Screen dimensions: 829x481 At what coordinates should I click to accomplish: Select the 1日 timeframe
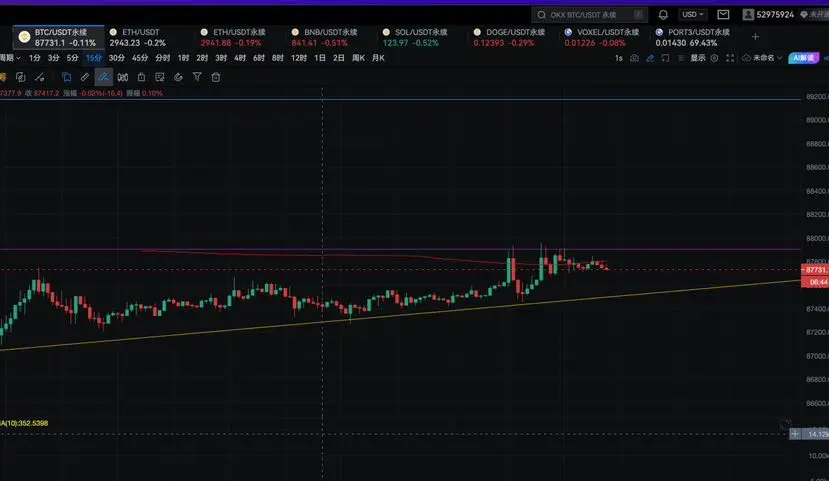pos(320,58)
